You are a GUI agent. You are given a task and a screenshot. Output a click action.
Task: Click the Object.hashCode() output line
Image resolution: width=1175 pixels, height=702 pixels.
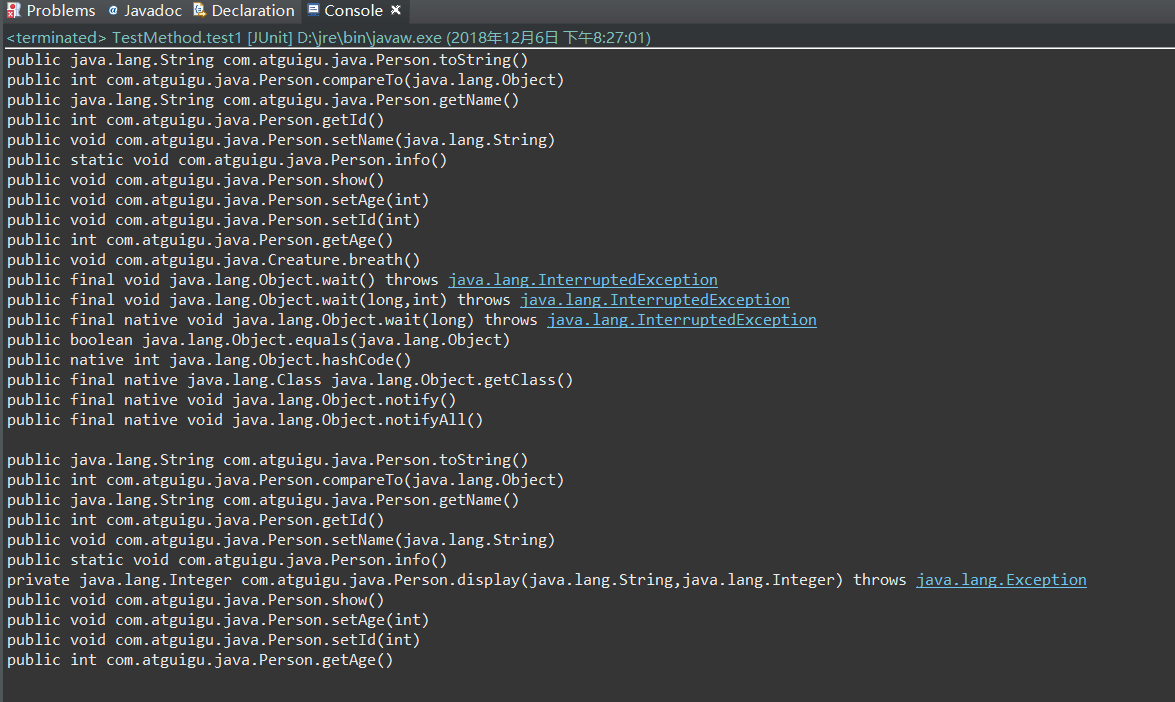coord(209,360)
